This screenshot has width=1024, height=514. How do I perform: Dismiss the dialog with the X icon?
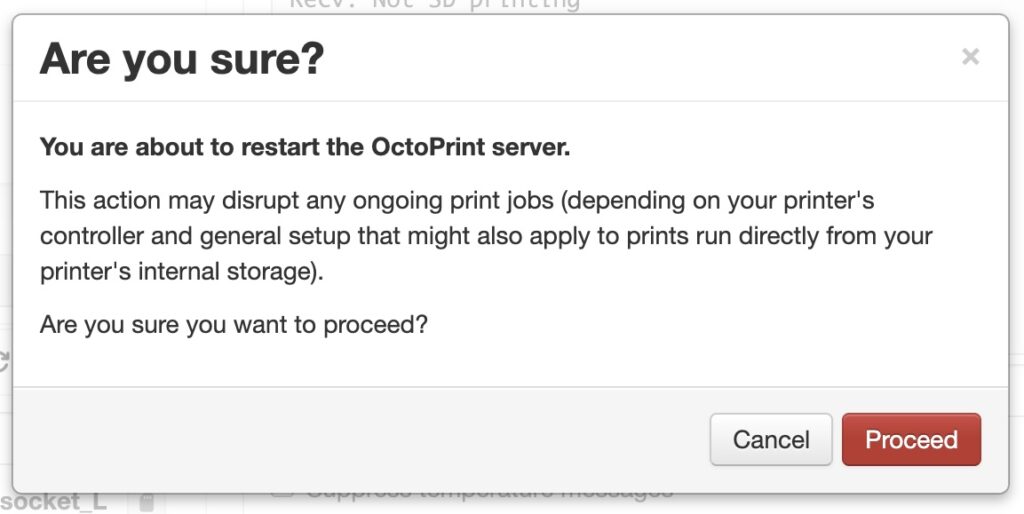(969, 58)
